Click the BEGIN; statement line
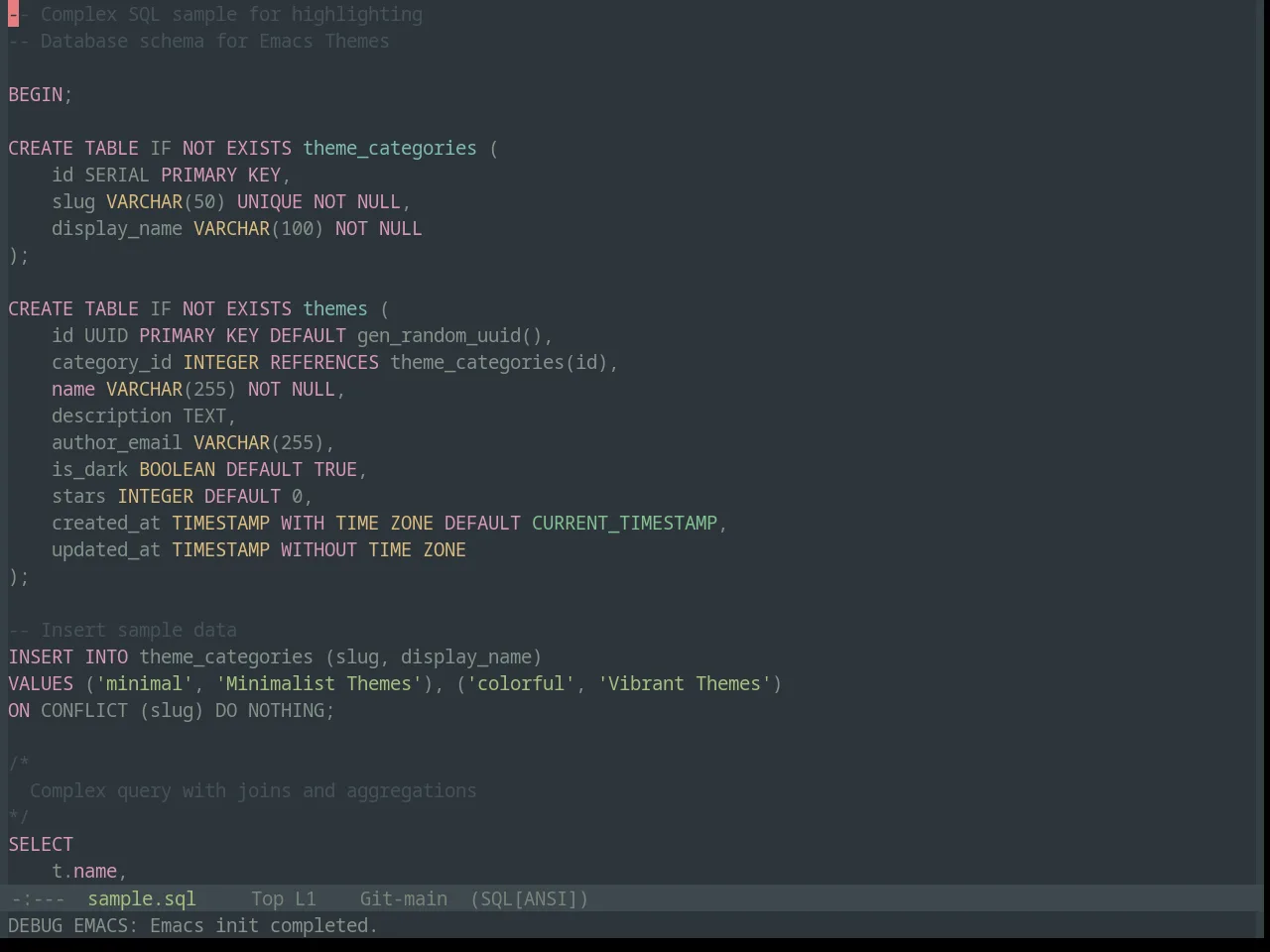Screen dimensions: 1270x952 41,94
